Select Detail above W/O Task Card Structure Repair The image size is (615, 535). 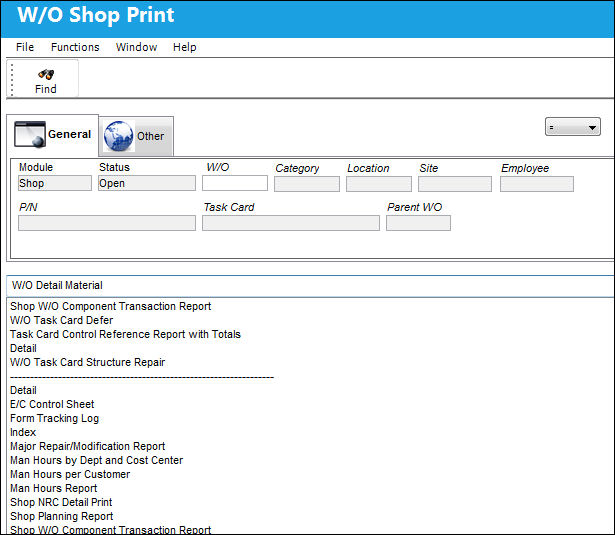point(23,348)
